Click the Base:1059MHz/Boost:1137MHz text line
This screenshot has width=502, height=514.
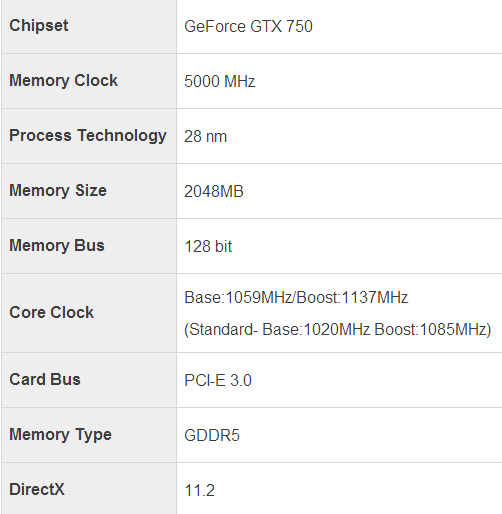[x=296, y=297]
